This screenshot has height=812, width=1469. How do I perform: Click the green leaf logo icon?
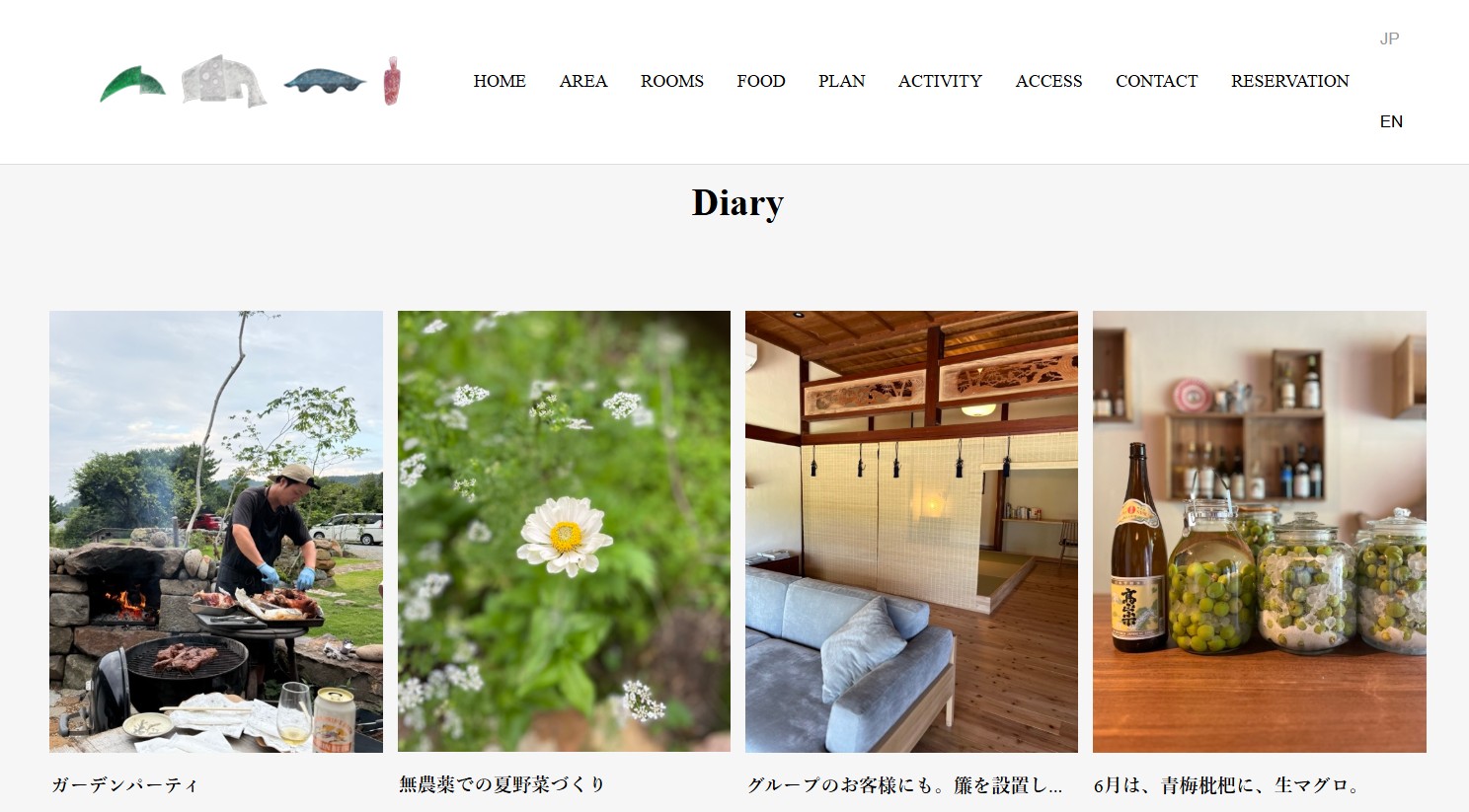click(132, 84)
